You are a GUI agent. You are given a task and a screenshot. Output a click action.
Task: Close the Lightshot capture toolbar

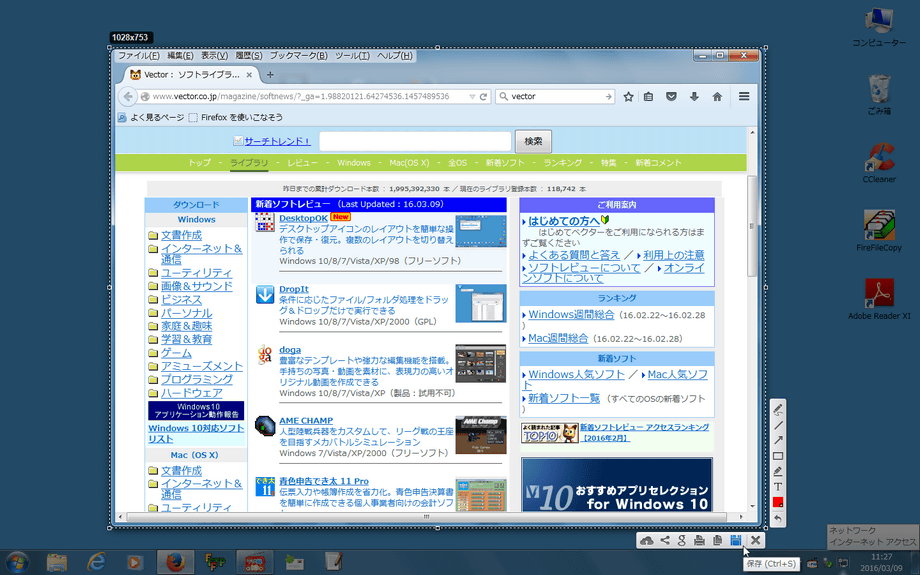click(756, 540)
